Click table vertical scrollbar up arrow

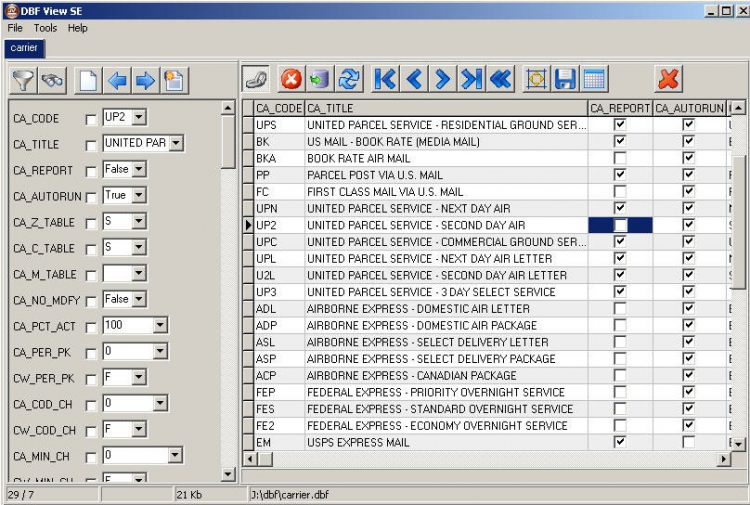739,108
